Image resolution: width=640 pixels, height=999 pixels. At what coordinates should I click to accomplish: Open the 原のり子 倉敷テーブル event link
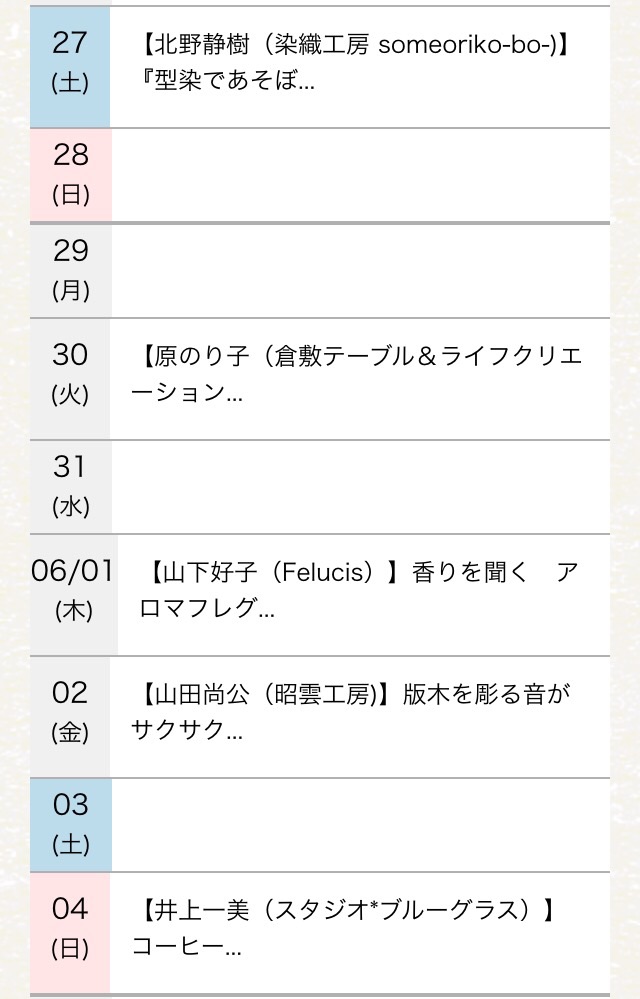(357, 374)
